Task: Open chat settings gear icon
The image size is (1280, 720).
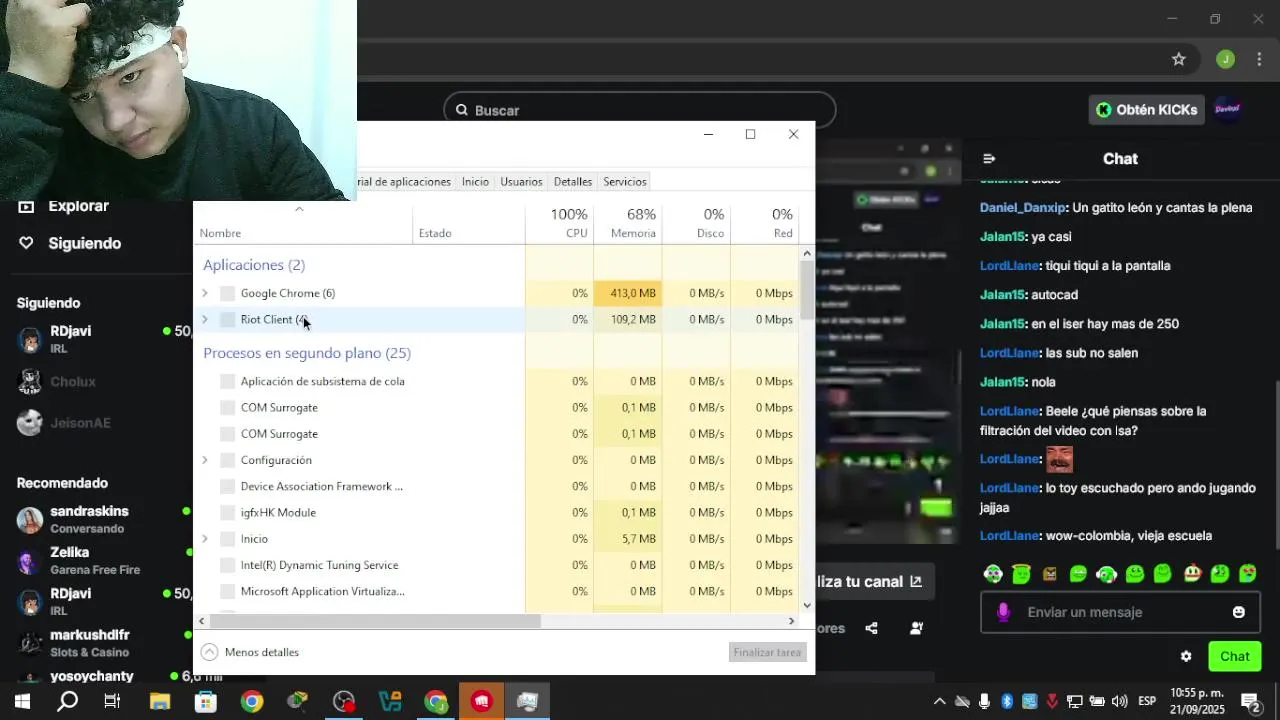Action: click(1186, 656)
